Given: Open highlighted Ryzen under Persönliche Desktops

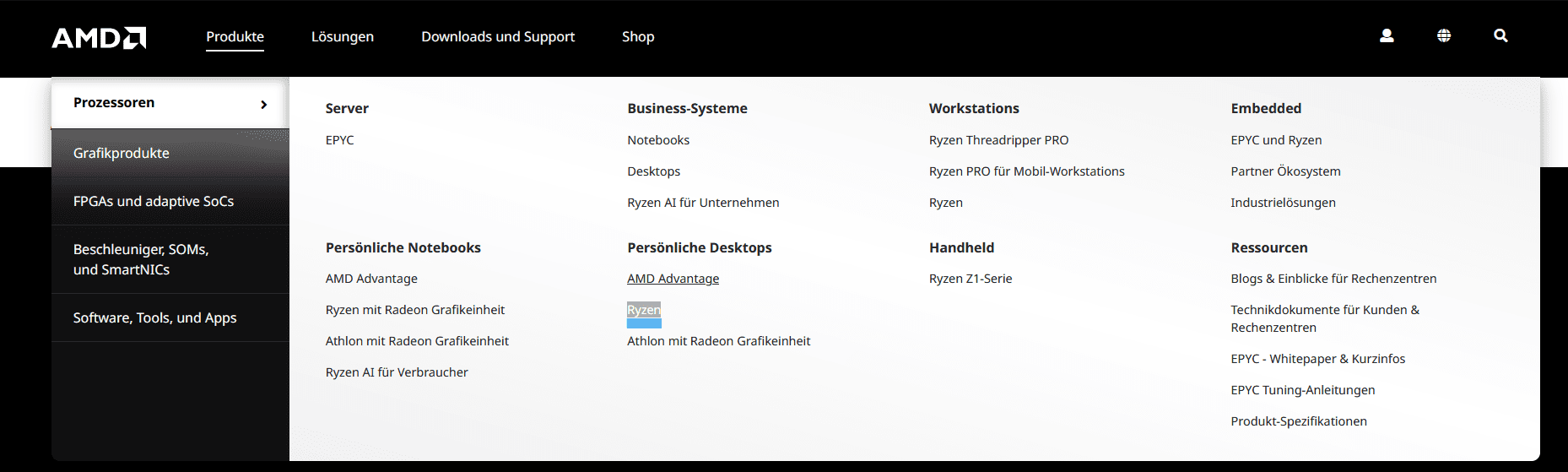Looking at the screenshot, I should [644, 311].
